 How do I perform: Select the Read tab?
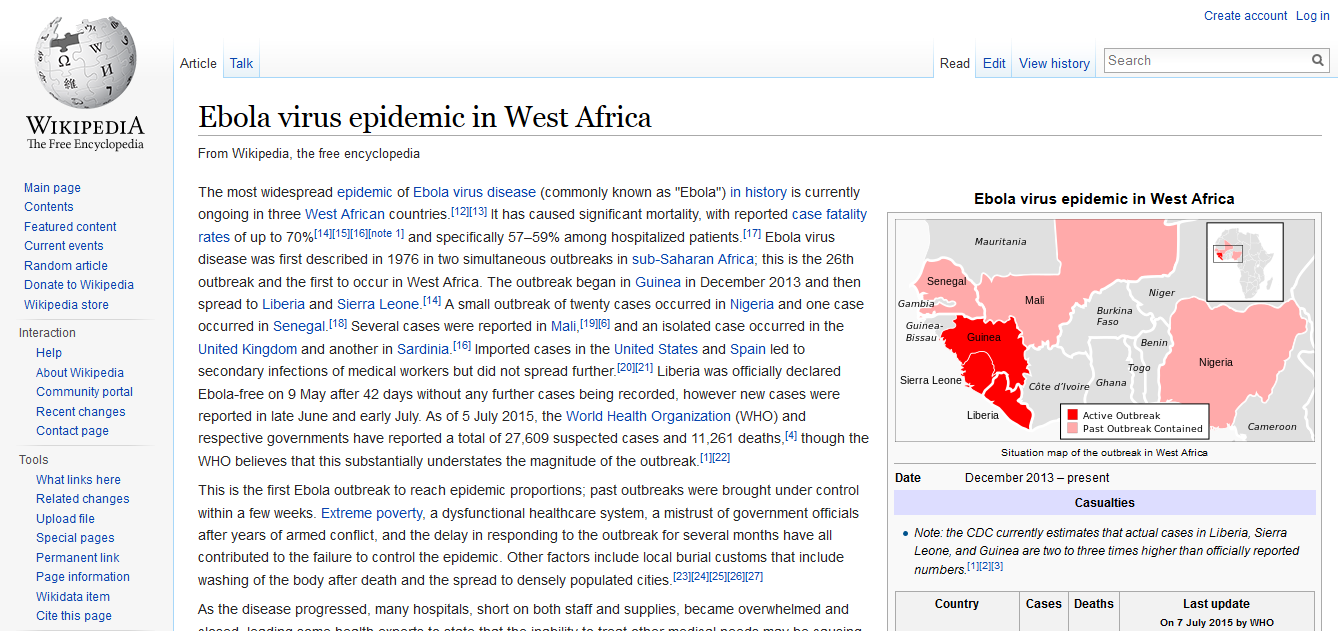tap(955, 63)
